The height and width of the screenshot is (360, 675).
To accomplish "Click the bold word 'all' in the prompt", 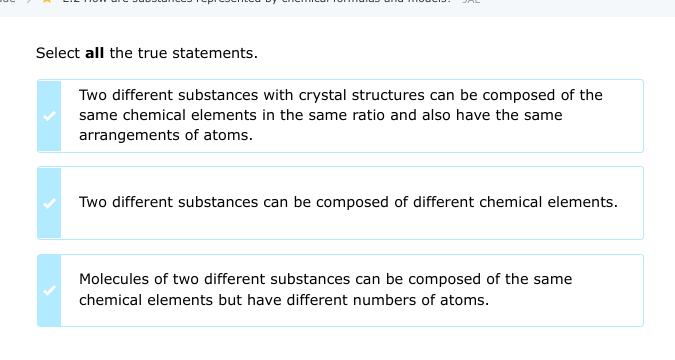I will click(x=94, y=53).
